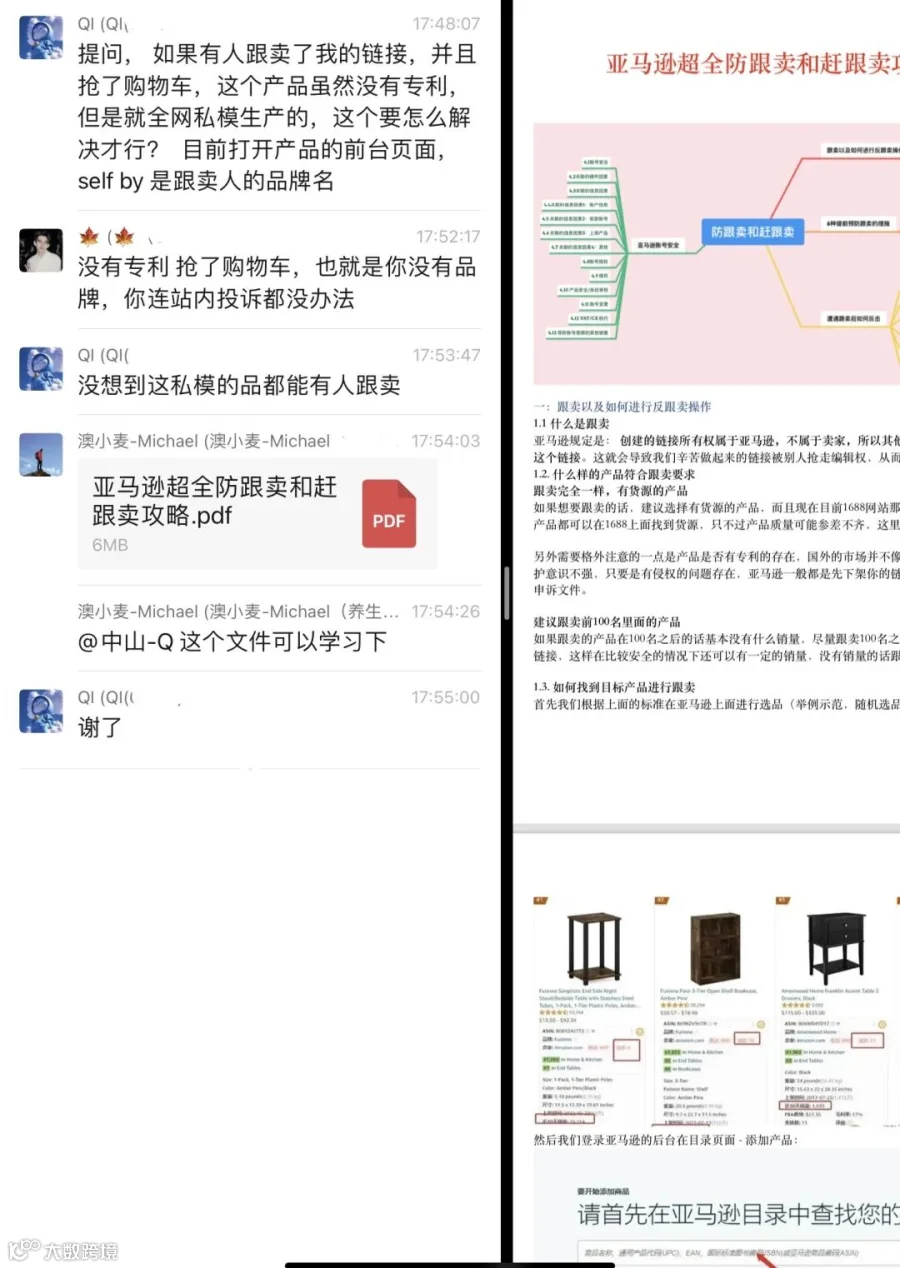The height and width of the screenshot is (1268, 900).
Task: Click the blue heading "一: 跟卖以及如何进行反跟卖操作"
Action: (x=622, y=407)
